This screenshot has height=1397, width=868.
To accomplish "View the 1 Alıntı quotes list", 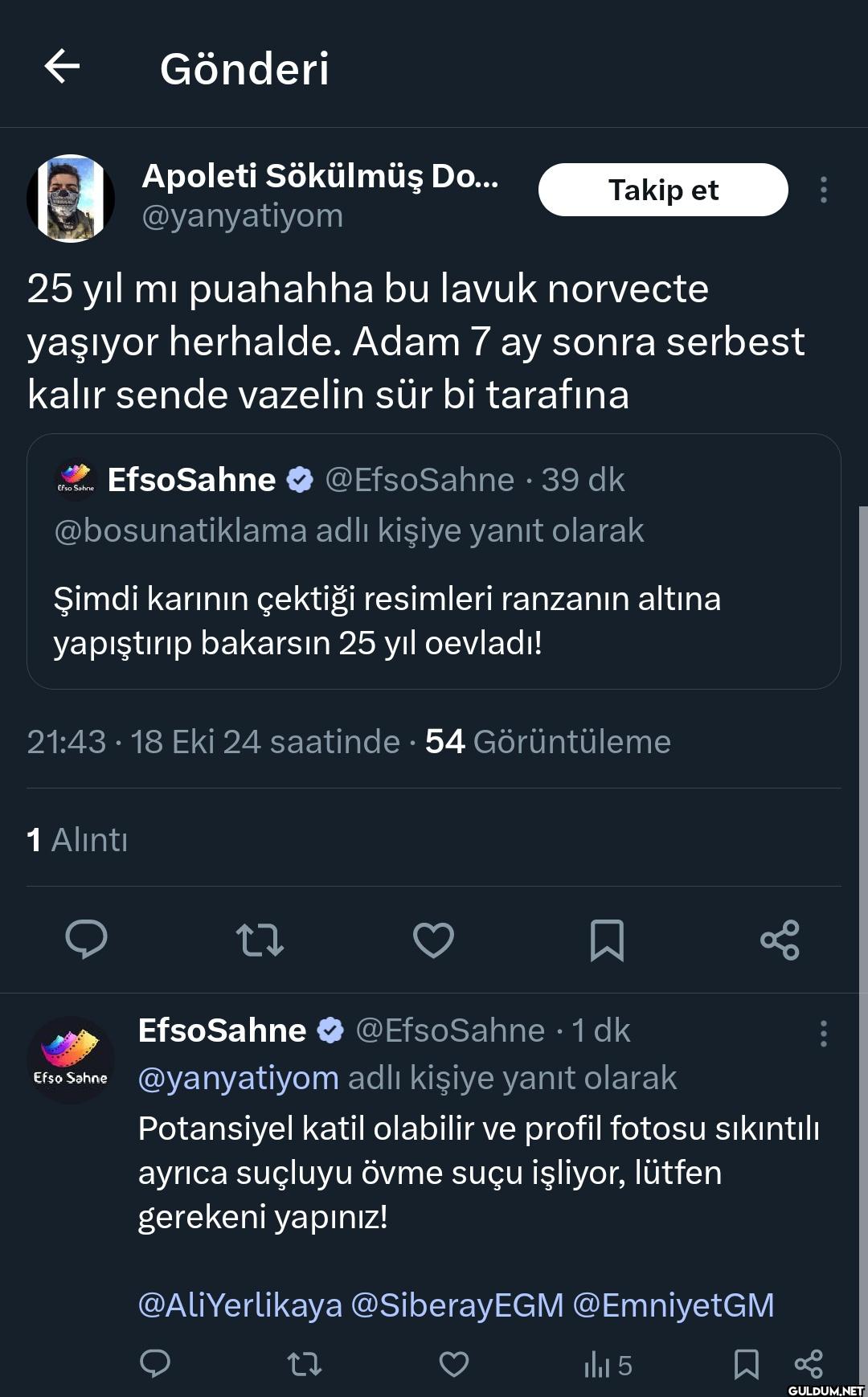I will coord(77,839).
